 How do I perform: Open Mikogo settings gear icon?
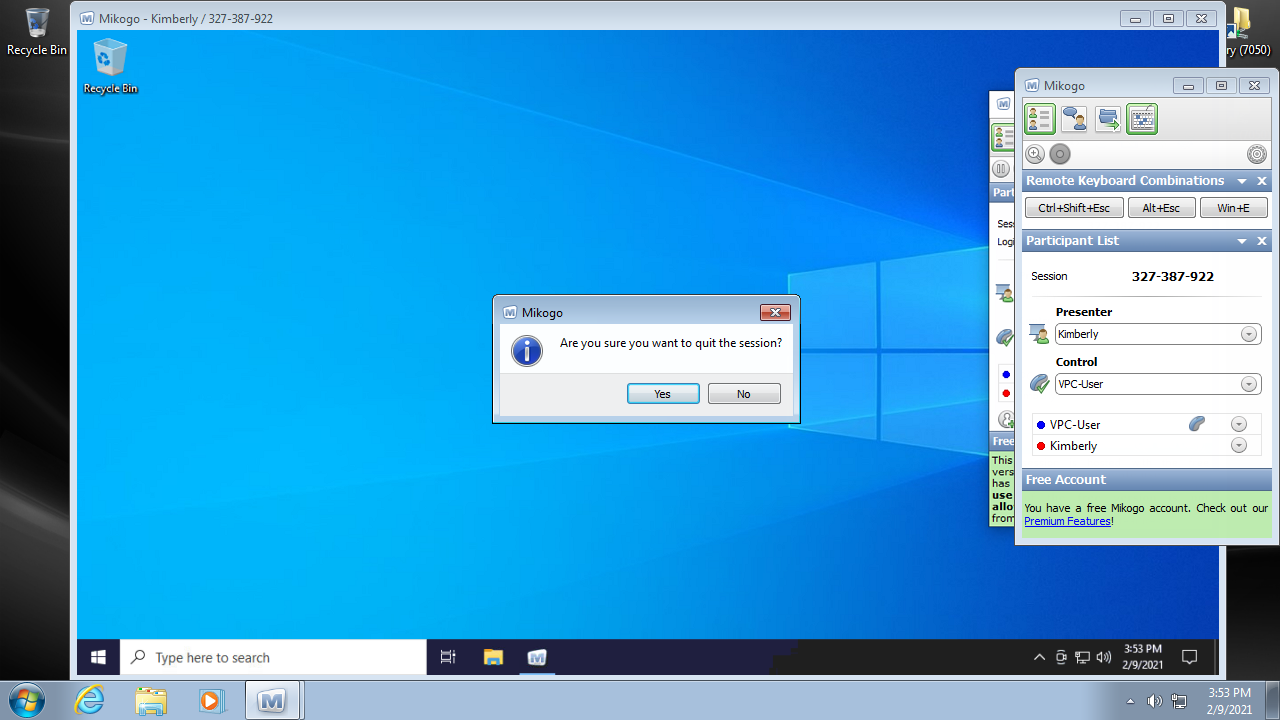coord(1257,154)
